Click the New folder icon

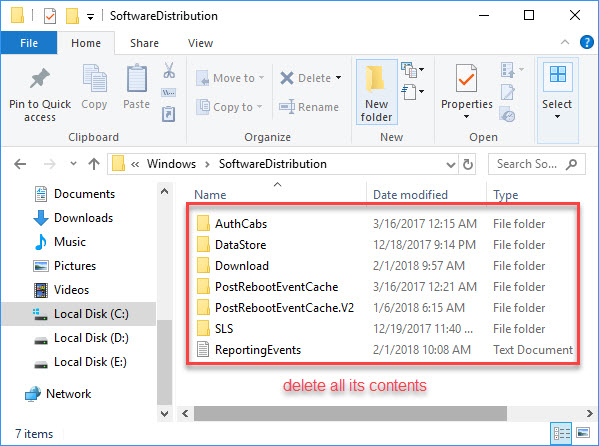[376, 79]
